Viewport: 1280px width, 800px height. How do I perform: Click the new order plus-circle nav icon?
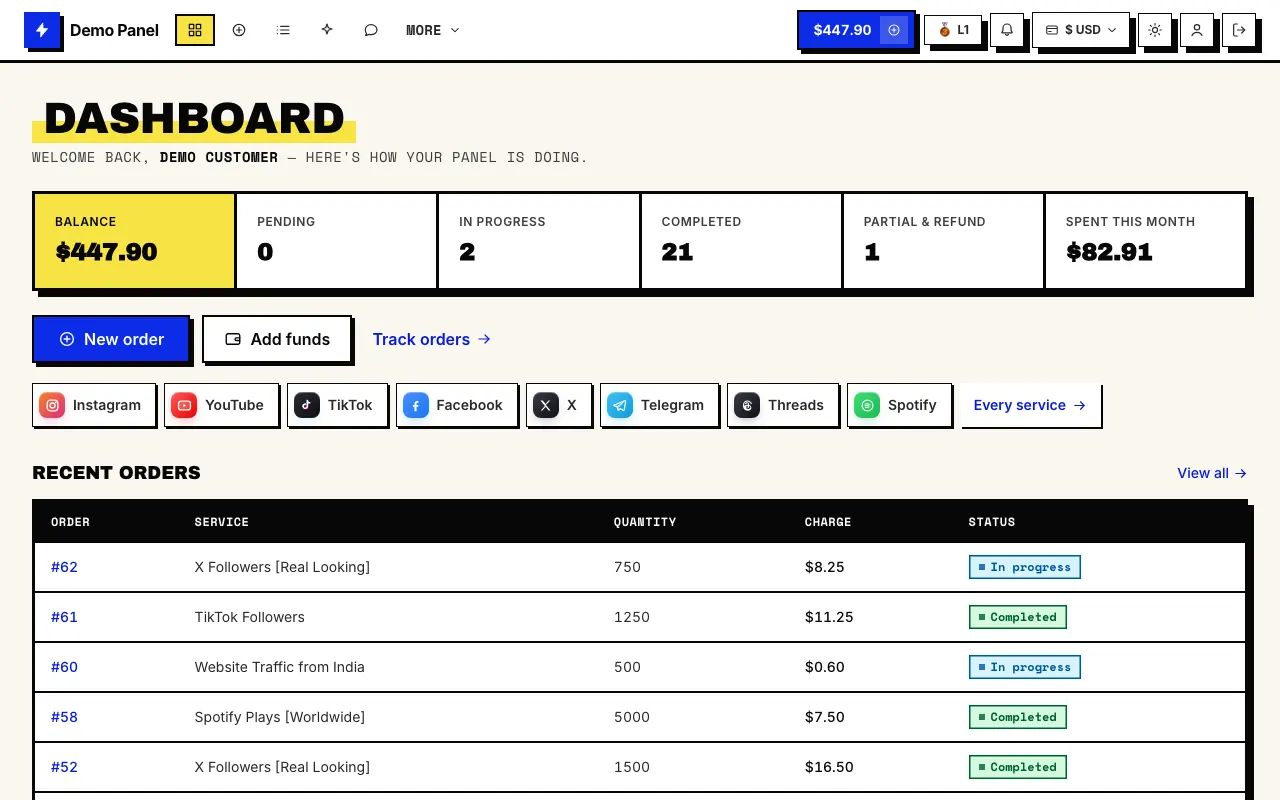239,30
